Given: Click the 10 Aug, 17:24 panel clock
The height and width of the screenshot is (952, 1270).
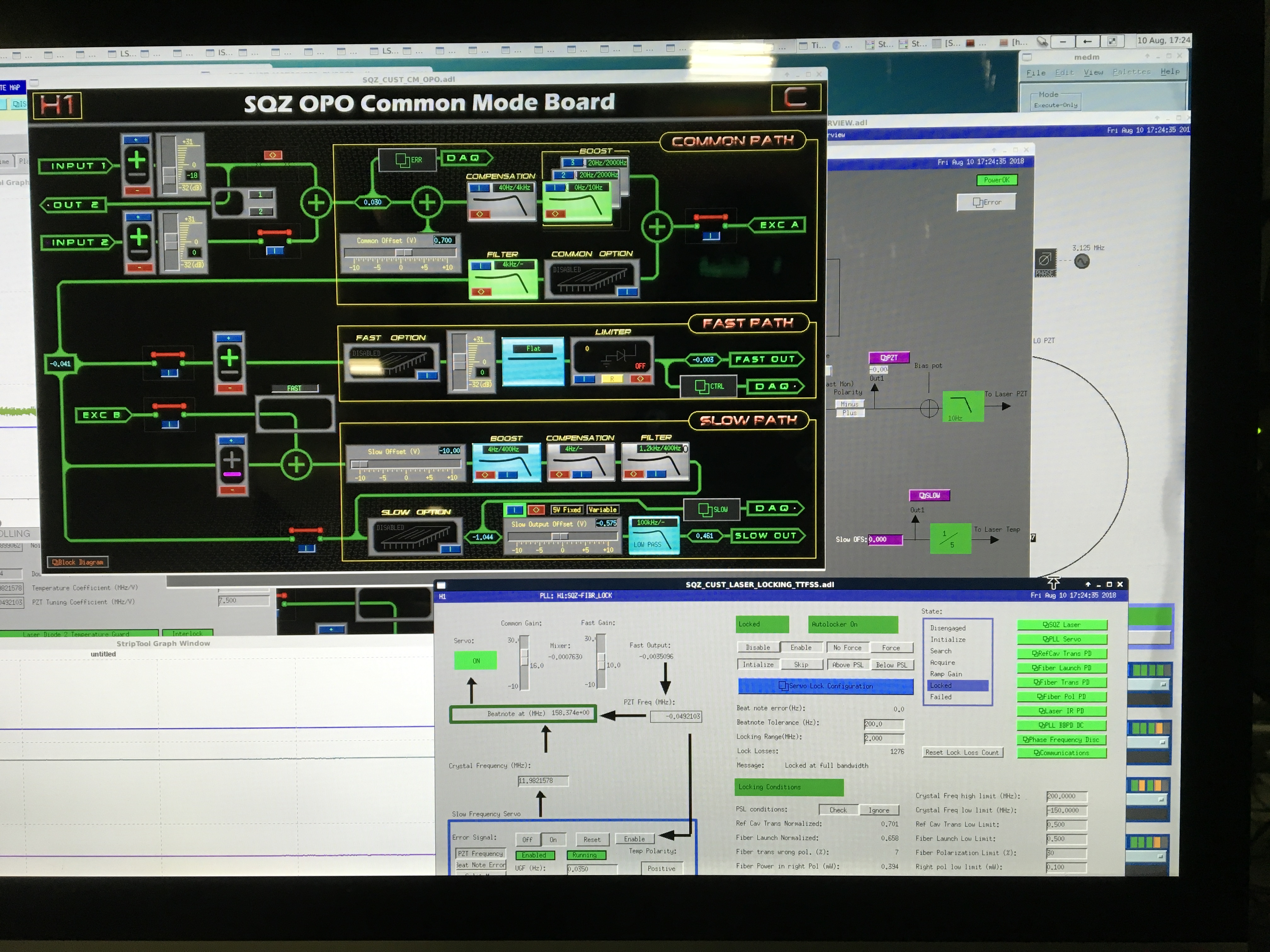Looking at the screenshot, I should 1163,40.
